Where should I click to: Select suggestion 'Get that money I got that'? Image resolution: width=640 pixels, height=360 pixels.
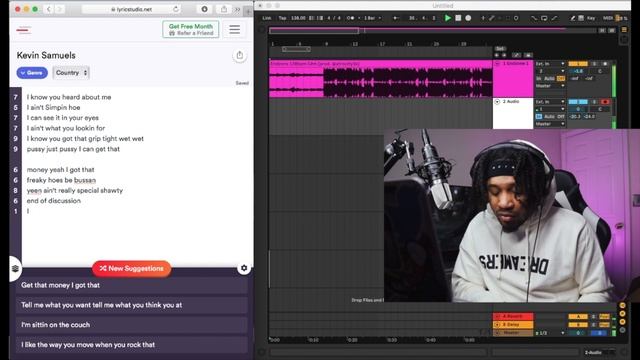click(131, 285)
